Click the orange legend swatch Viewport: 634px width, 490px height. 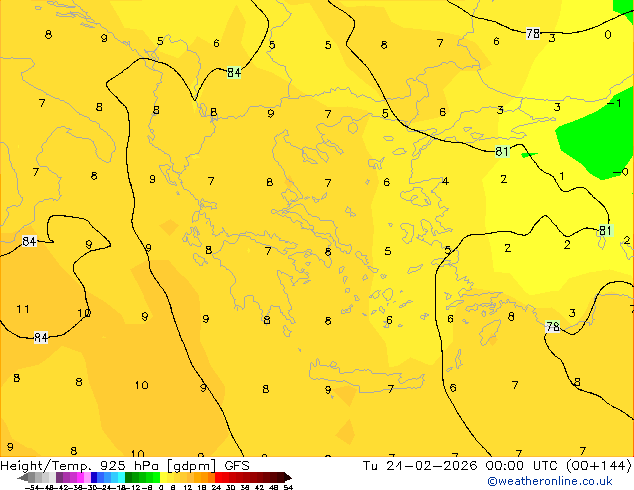[205, 477]
